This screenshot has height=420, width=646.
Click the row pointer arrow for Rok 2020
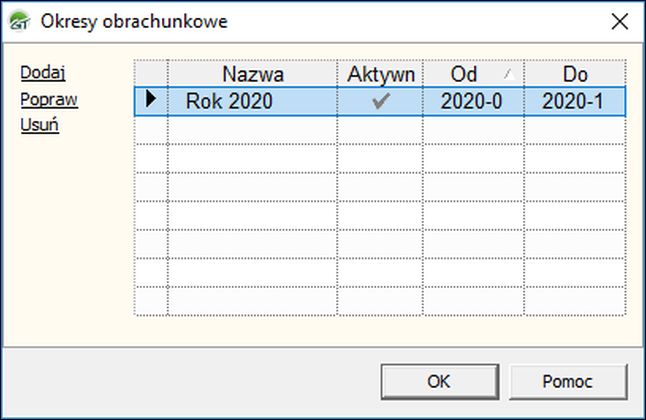click(x=151, y=99)
